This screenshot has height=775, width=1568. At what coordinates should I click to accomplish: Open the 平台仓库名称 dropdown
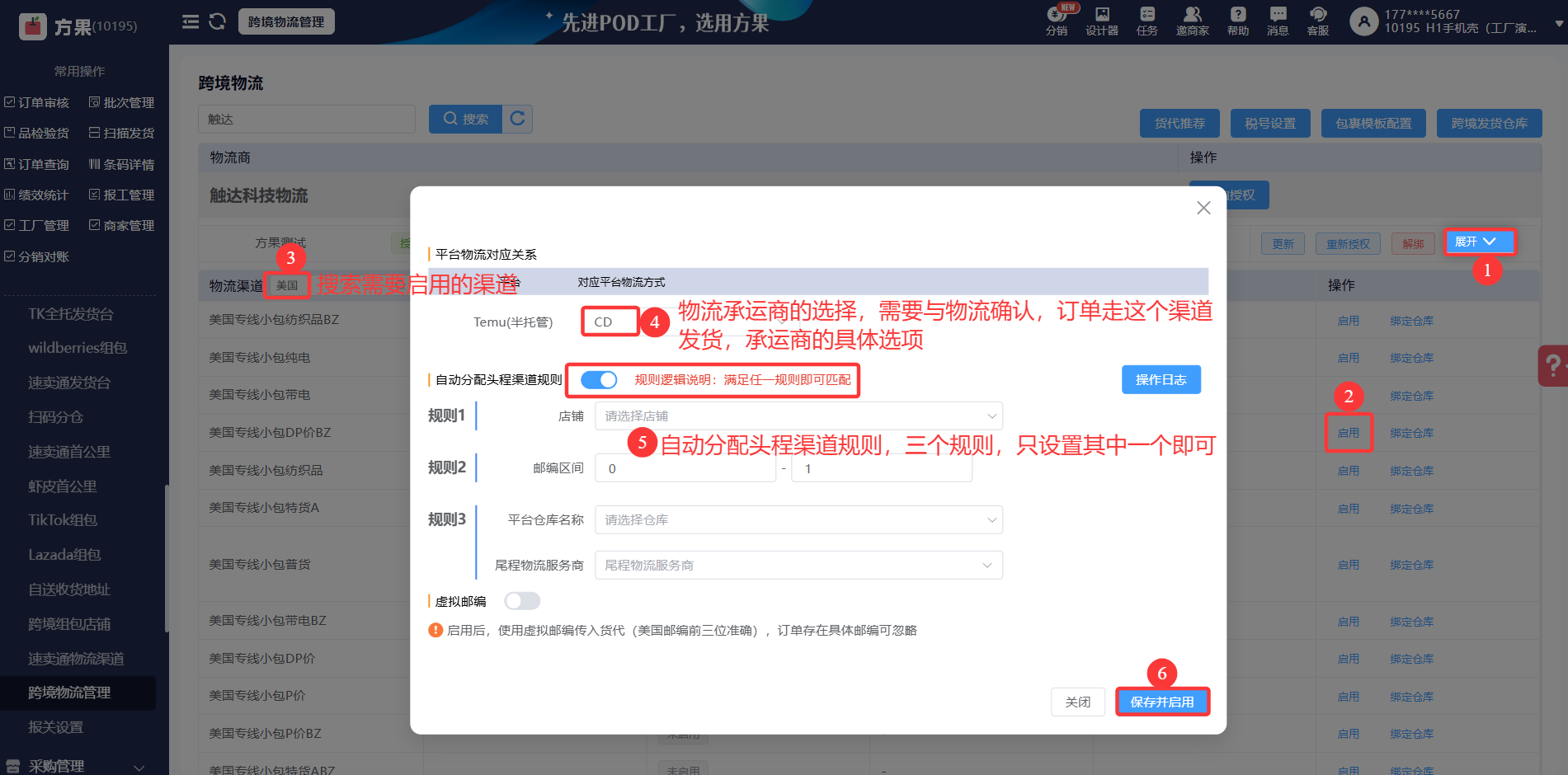(798, 519)
